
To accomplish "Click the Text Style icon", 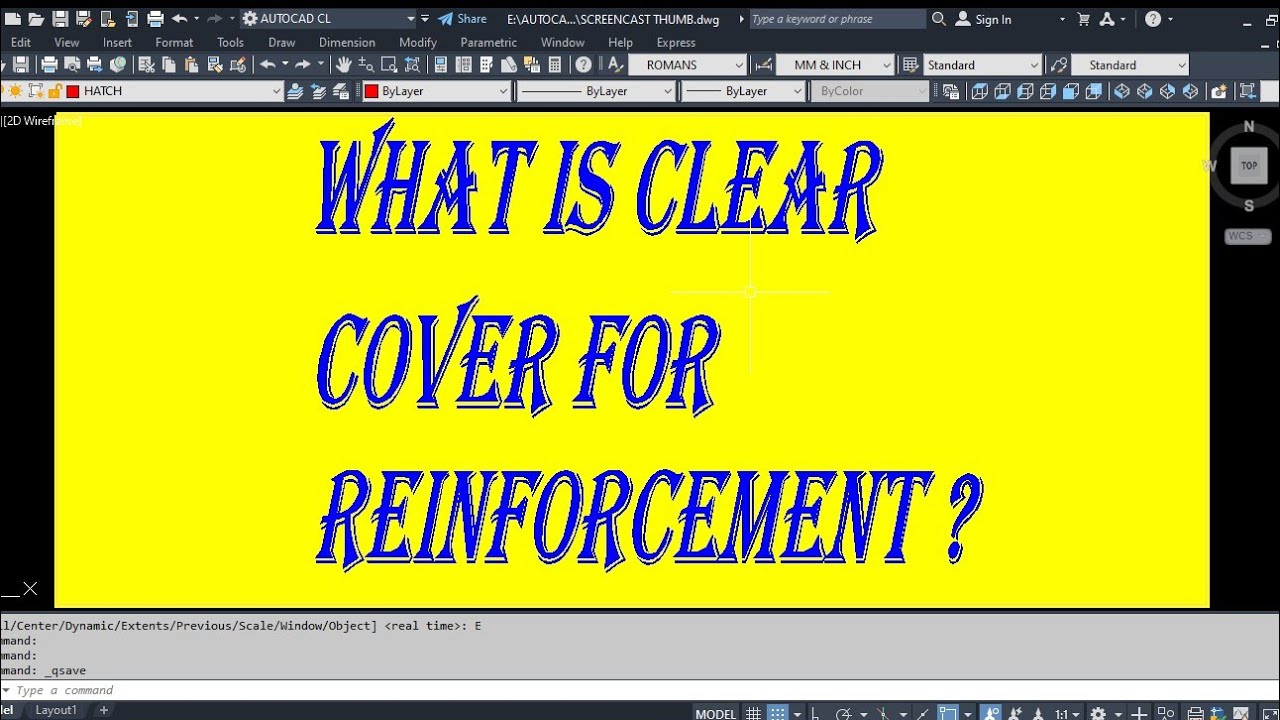I will pos(616,65).
